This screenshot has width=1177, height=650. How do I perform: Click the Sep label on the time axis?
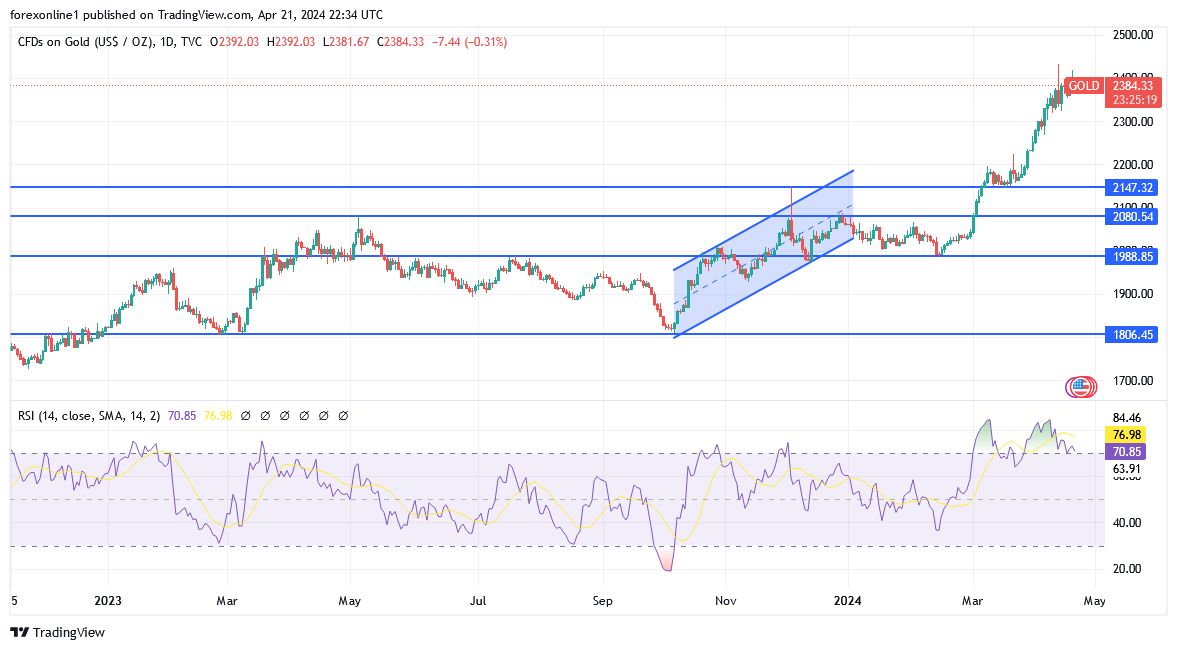point(603,601)
